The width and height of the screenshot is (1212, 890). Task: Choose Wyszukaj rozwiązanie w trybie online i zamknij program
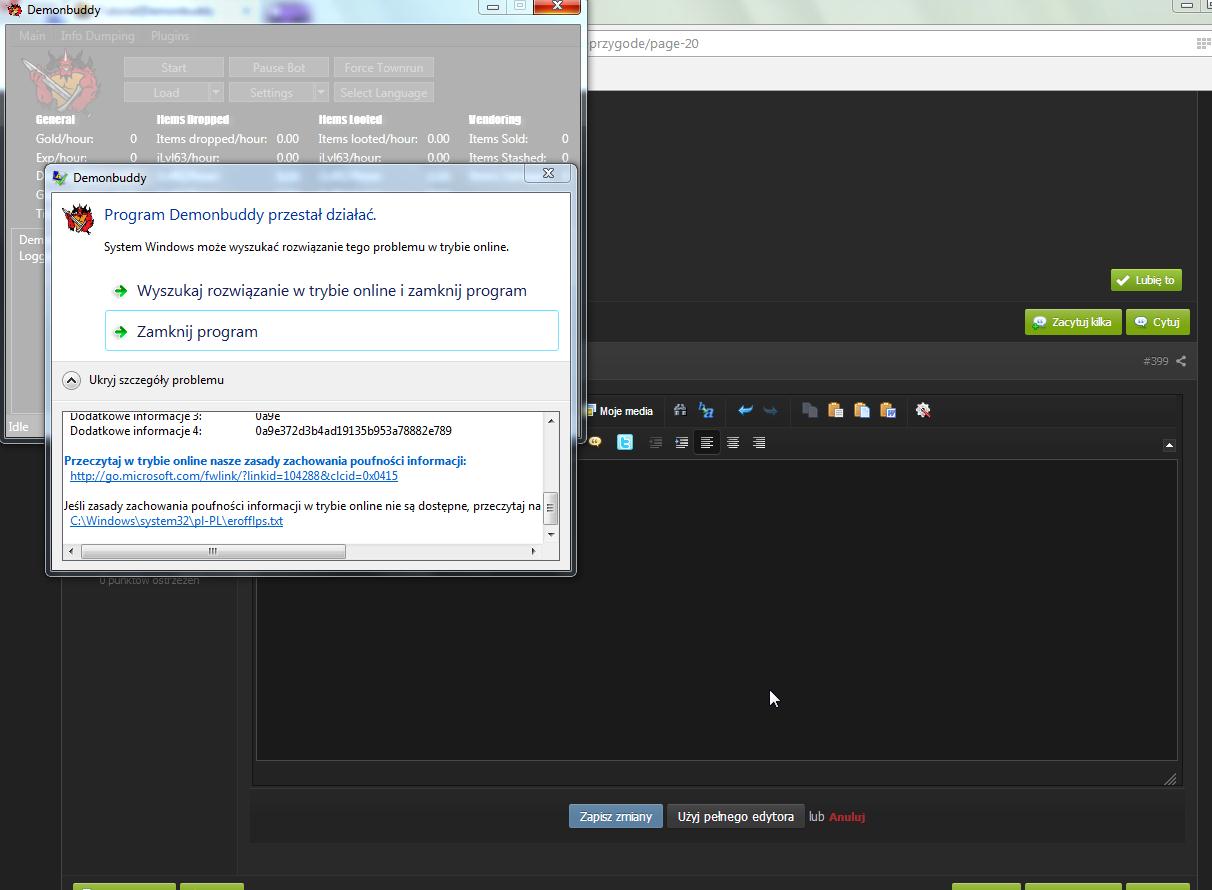(331, 291)
